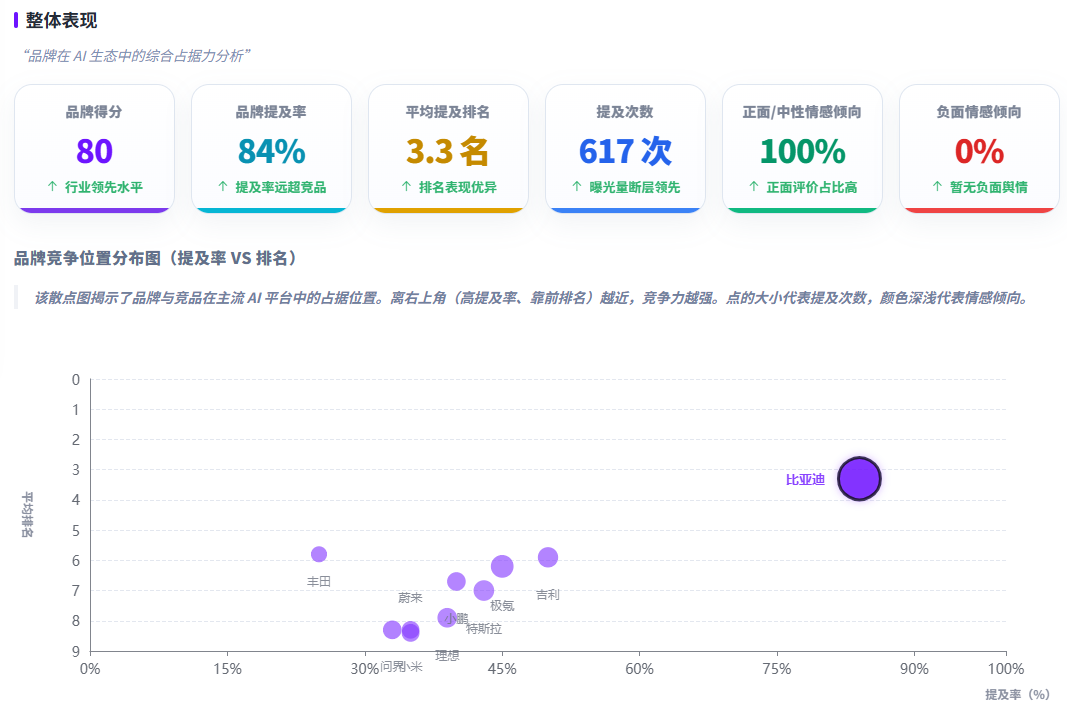
Task: Click the 提及次数 617 次 card
Action: tap(625, 148)
